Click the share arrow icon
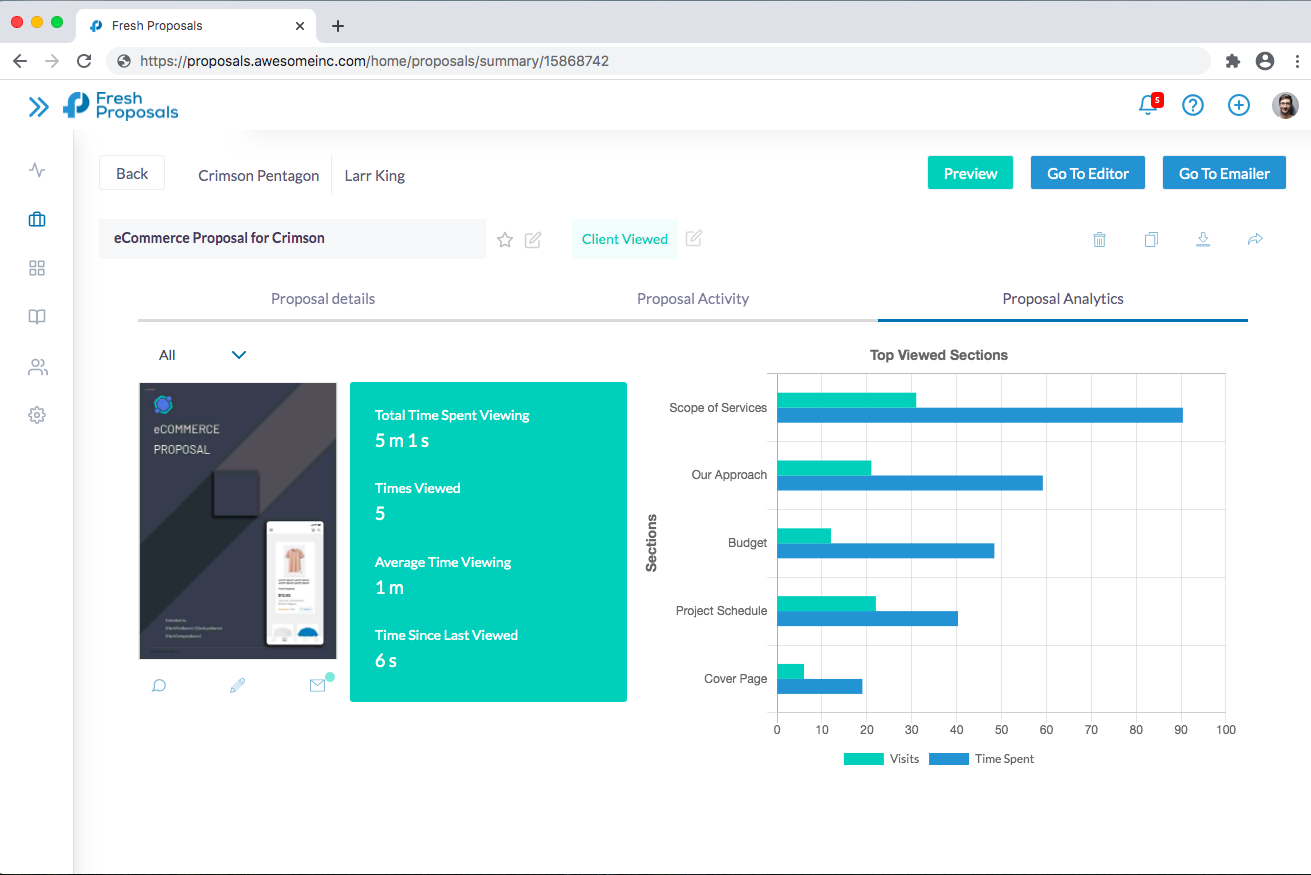The image size is (1311, 875). click(x=1255, y=239)
